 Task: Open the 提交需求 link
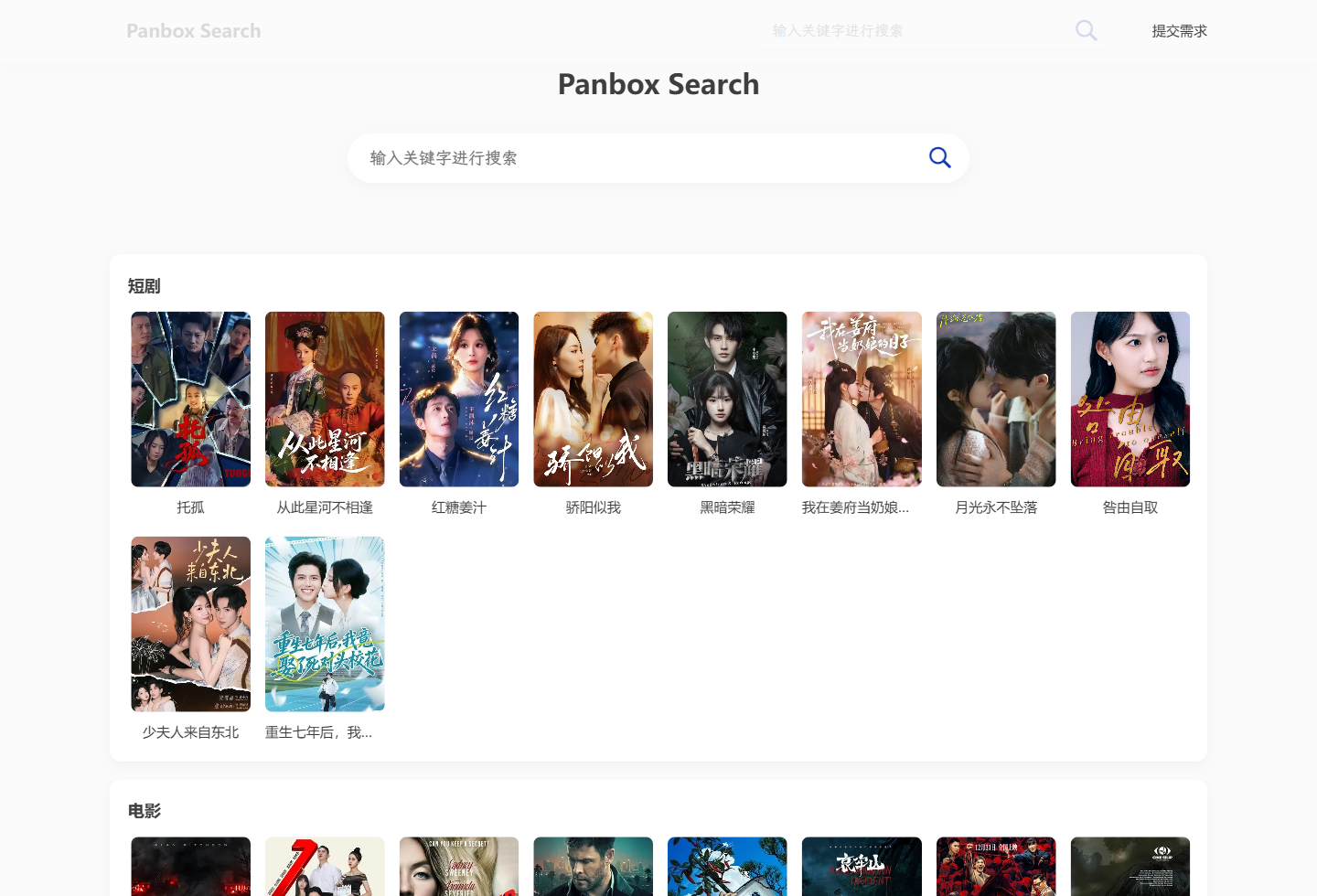pyautogui.click(x=1179, y=30)
